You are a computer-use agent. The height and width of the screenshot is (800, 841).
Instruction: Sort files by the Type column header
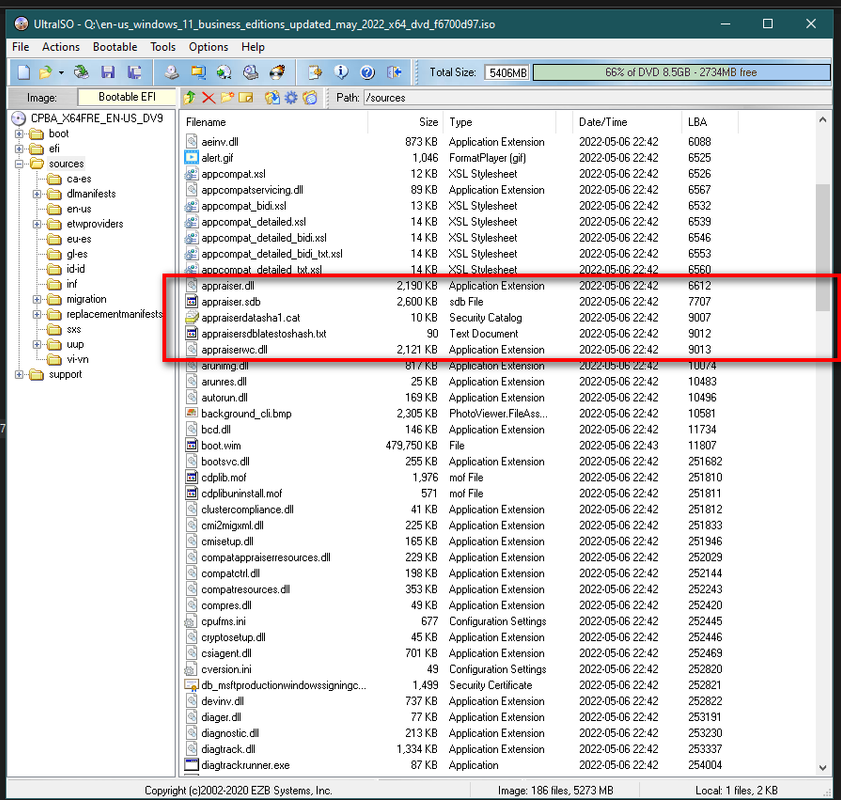click(x=500, y=122)
